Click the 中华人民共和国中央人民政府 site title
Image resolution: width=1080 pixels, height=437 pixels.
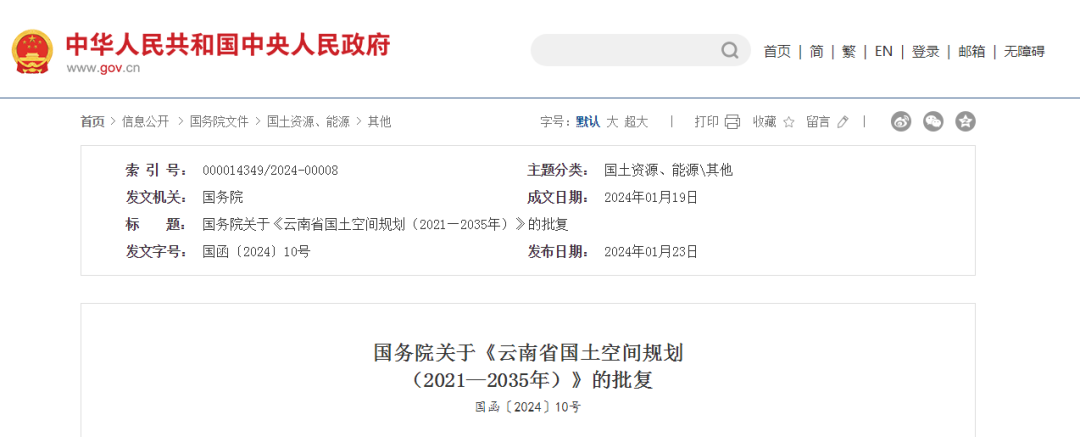228,45
